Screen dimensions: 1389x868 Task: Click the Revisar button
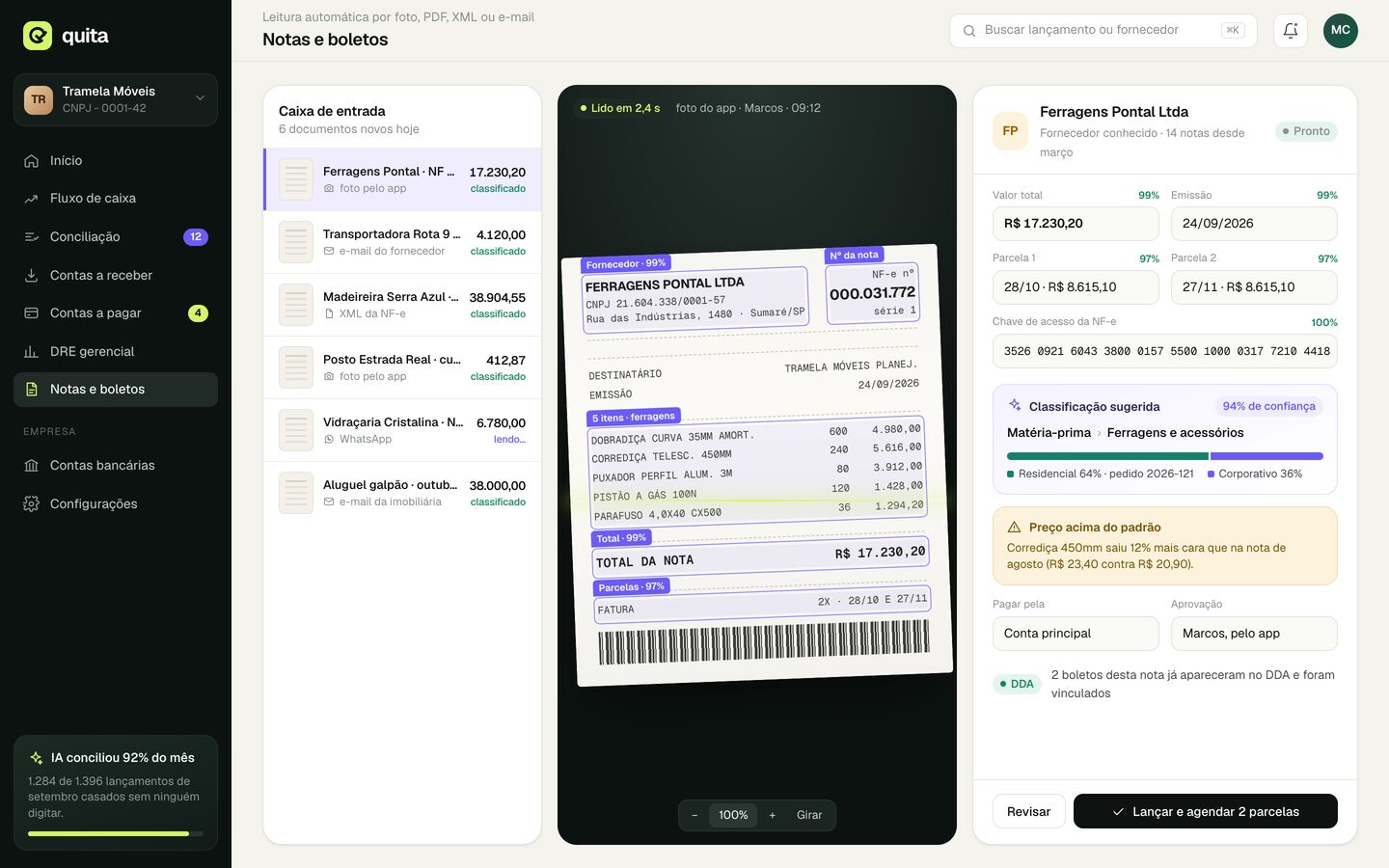(x=1029, y=812)
